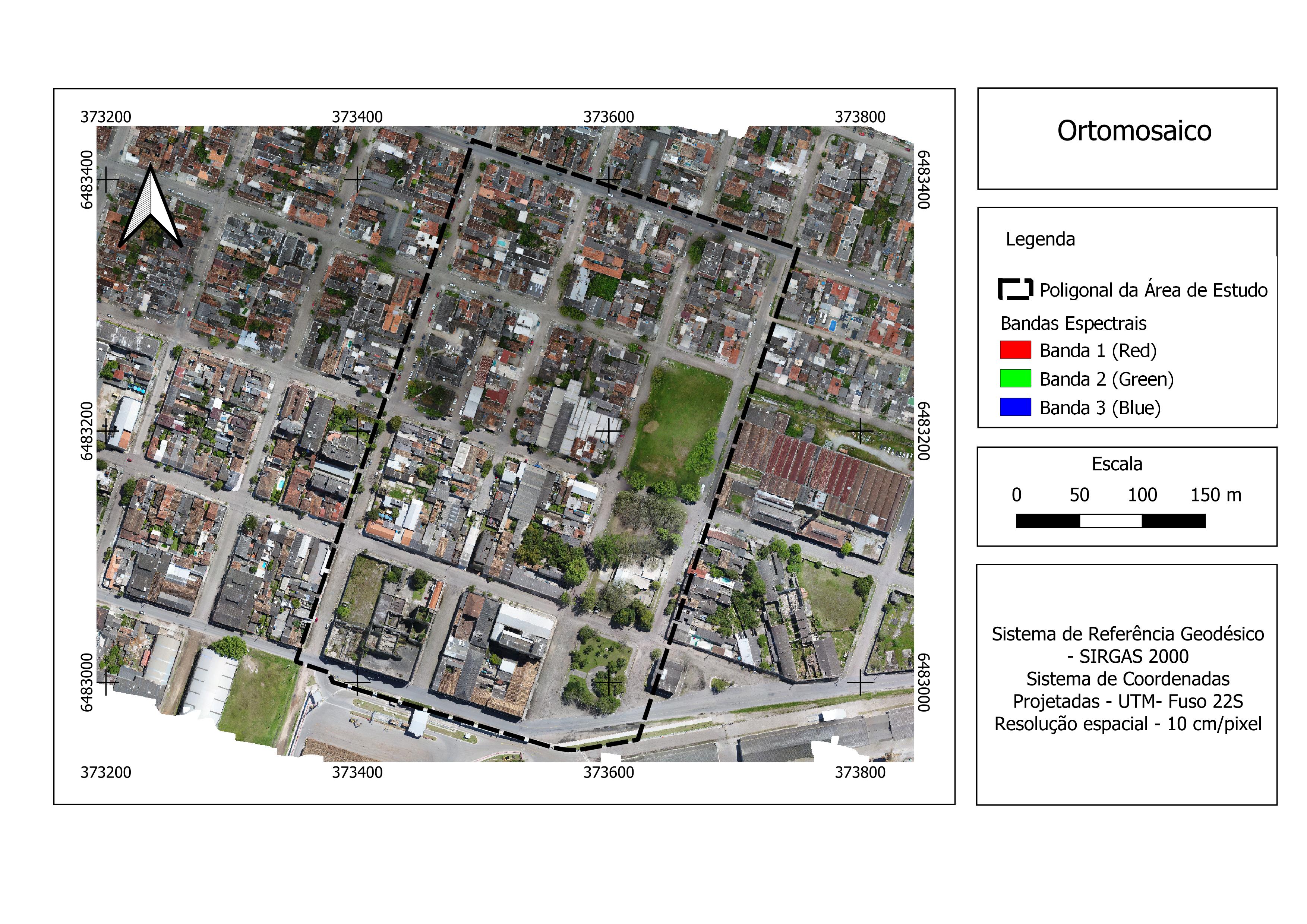
Task: Click the Ortomosaico title text
Action: [x=1134, y=131]
